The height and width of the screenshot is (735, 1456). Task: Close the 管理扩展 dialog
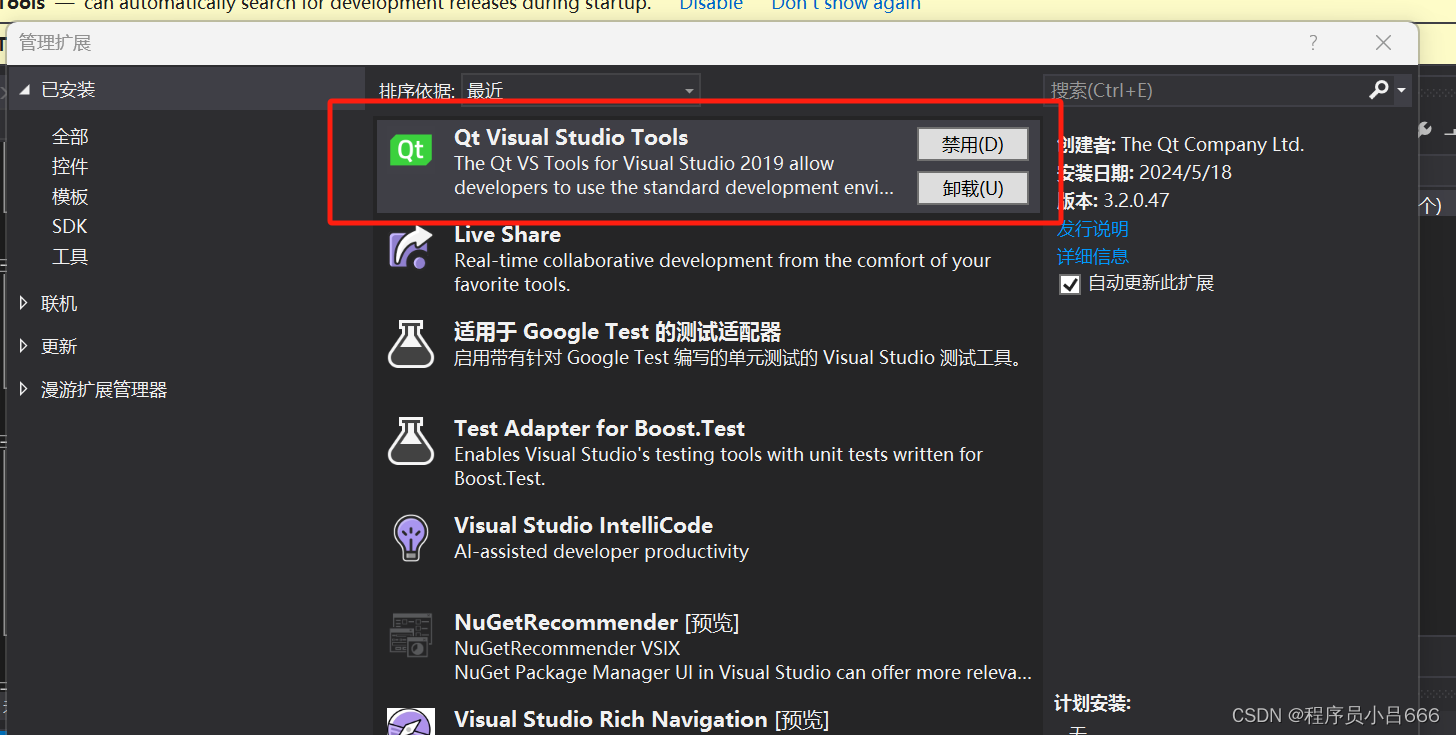(1383, 43)
